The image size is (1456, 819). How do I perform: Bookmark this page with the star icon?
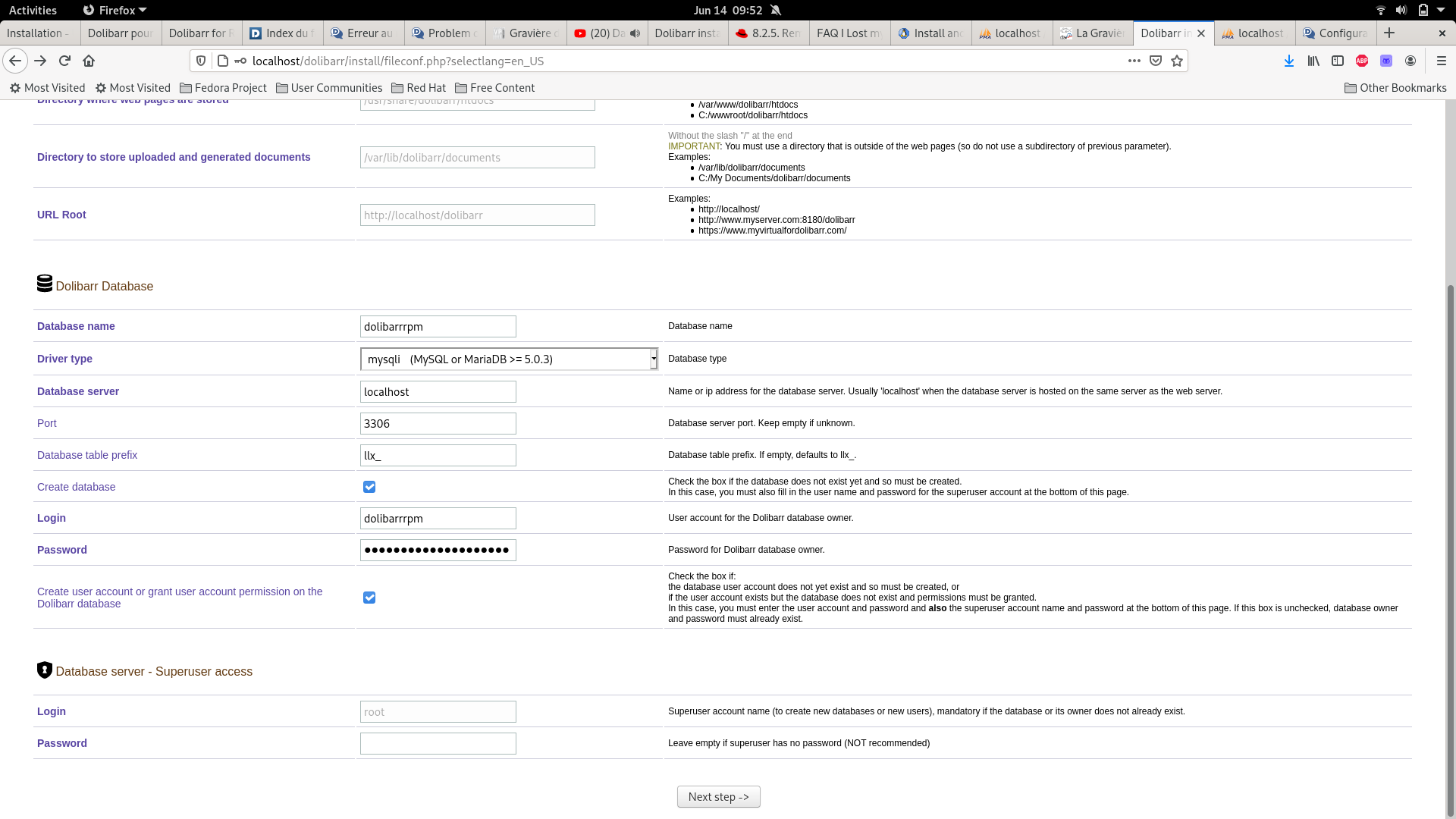[1177, 61]
